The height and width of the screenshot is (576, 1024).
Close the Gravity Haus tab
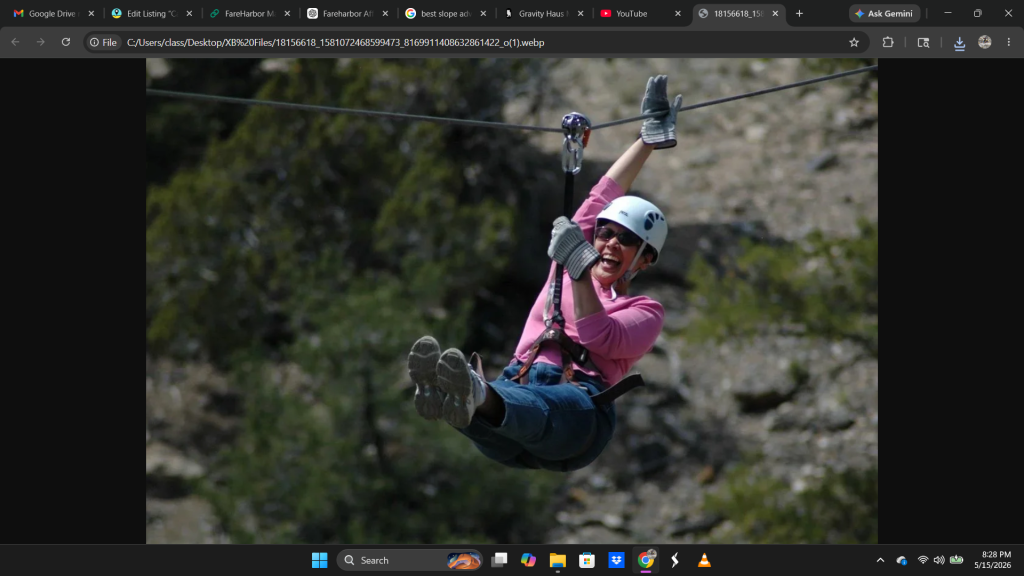click(581, 13)
